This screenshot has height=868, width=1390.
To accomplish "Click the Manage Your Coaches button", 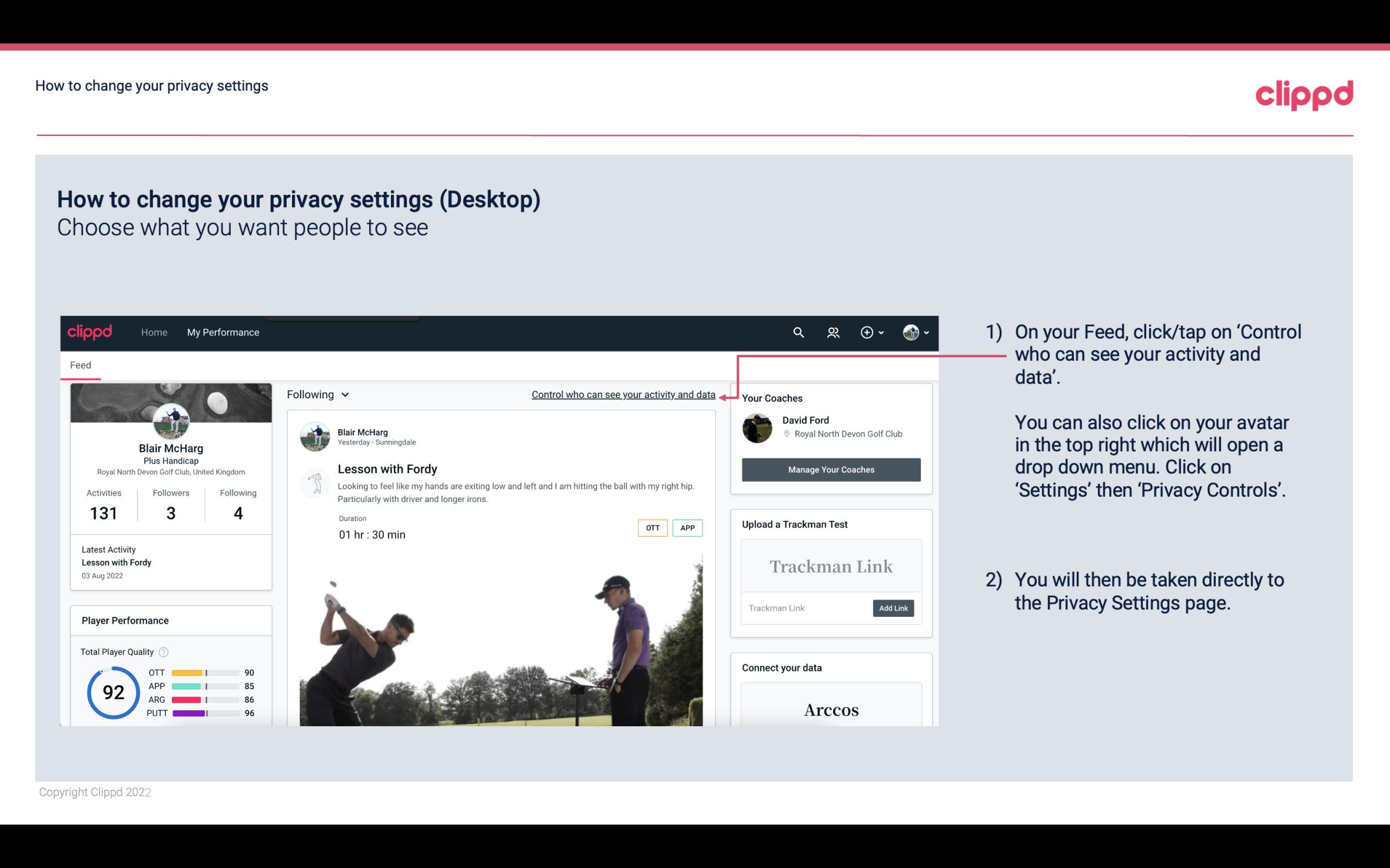I will point(830,470).
